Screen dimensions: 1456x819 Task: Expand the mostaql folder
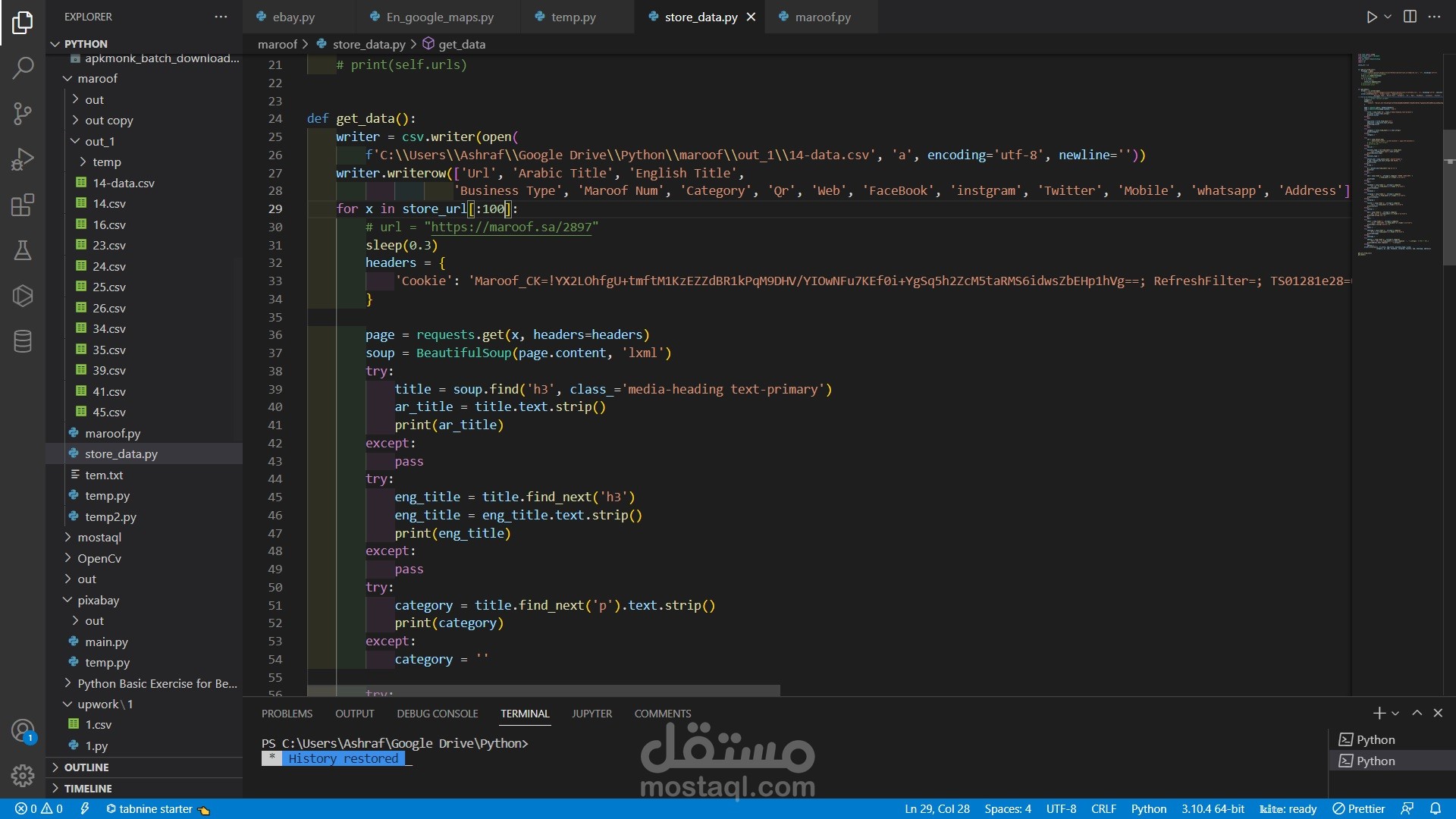(99, 537)
